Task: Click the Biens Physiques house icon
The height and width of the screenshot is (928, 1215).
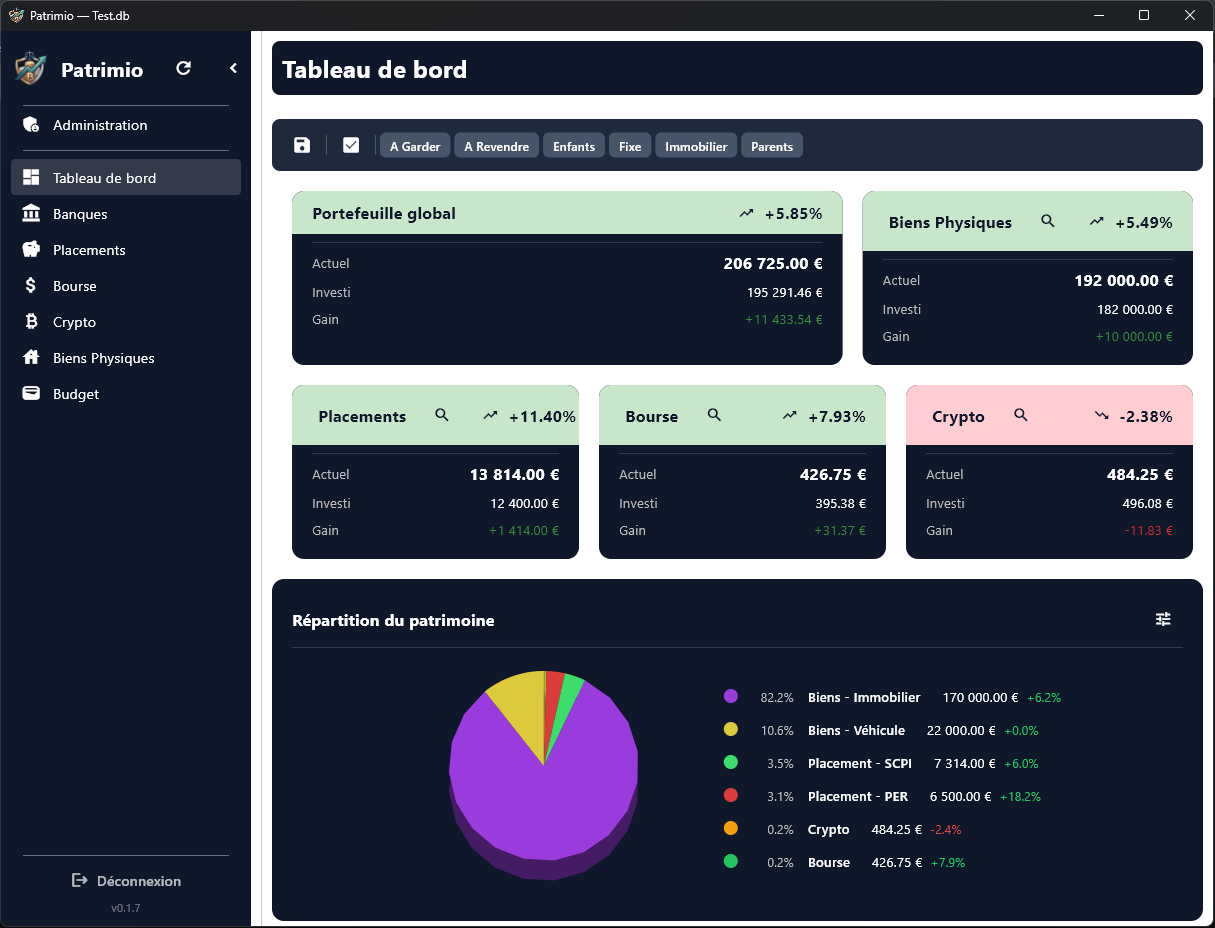Action: coord(31,358)
